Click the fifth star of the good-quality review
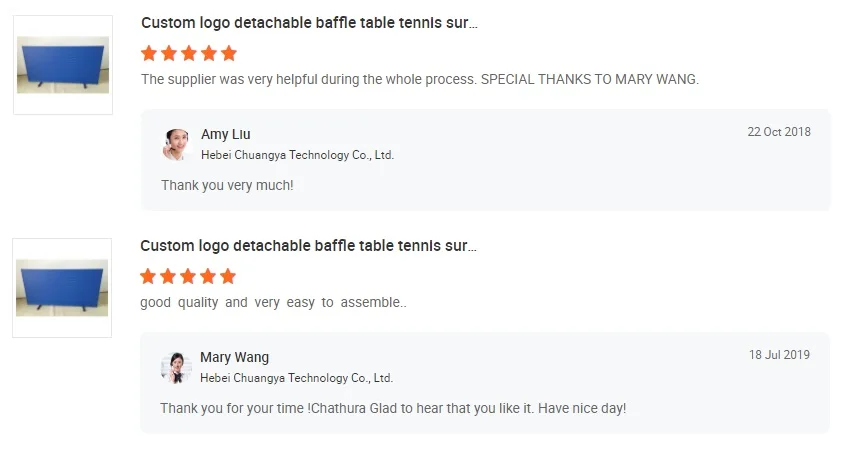This screenshot has height=457, width=845. (x=228, y=276)
